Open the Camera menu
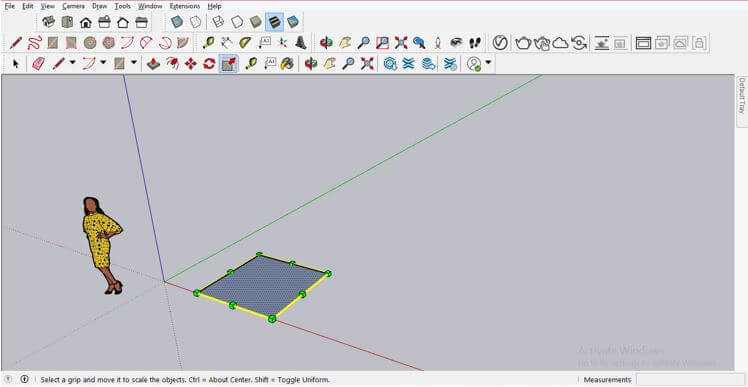The height and width of the screenshot is (387, 748). (73, 6)
